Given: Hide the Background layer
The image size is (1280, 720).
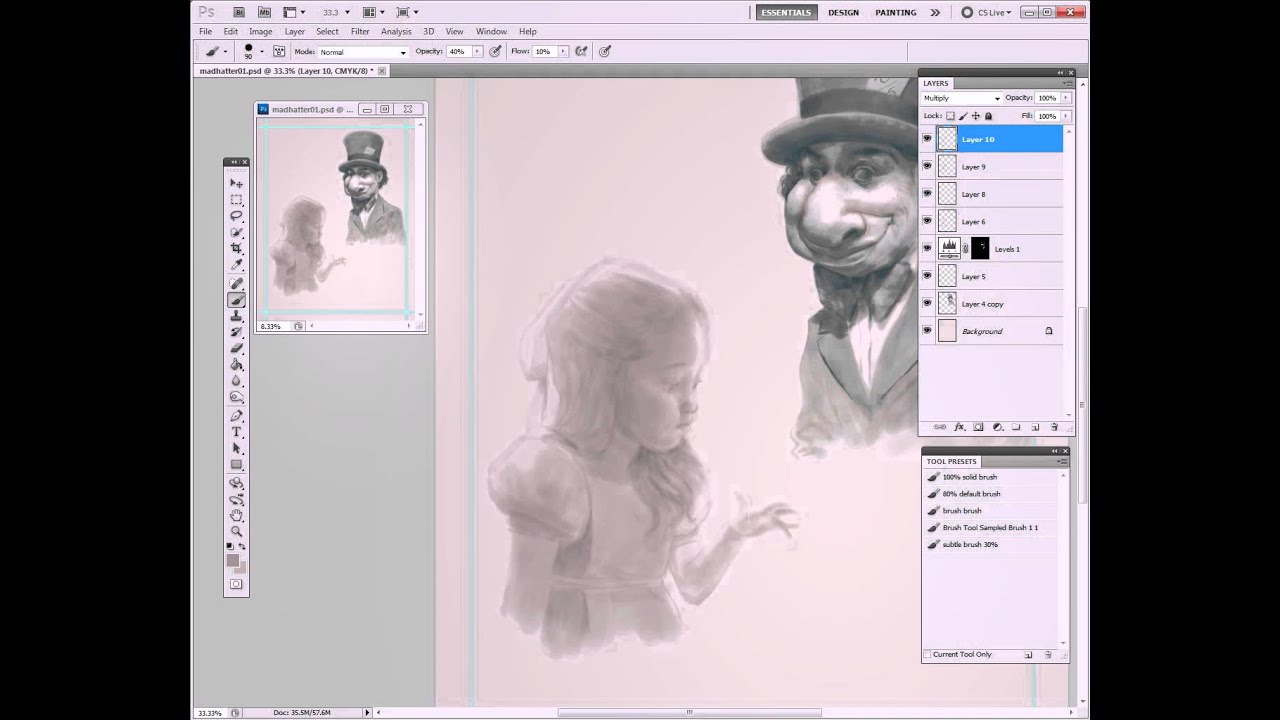Looking at the screenshot, I should pos(927,331).
